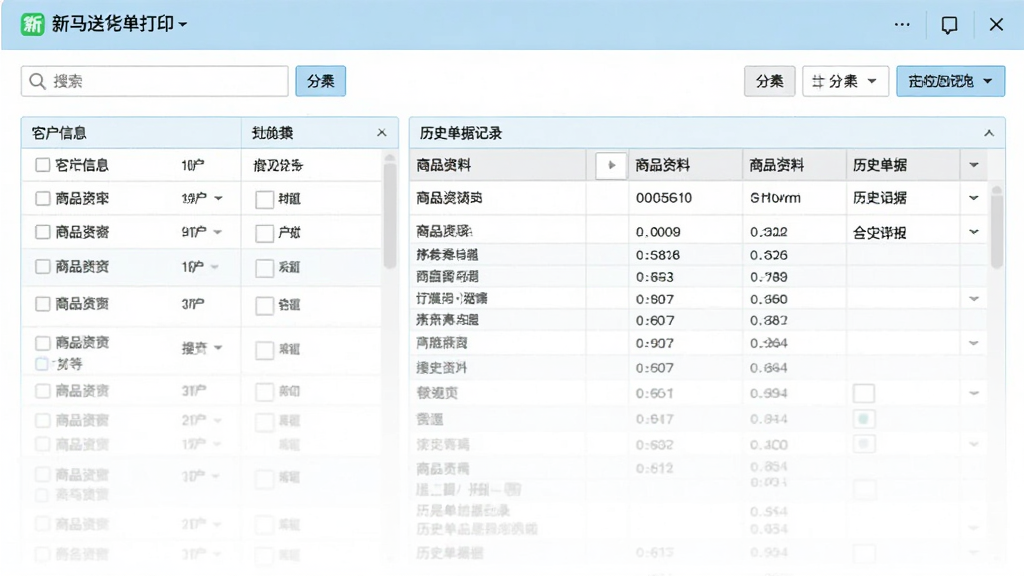This screenshot has width=1024, height=576.
Task: Open the dropdown arrow in table header row
Action: tap(974, 165)
